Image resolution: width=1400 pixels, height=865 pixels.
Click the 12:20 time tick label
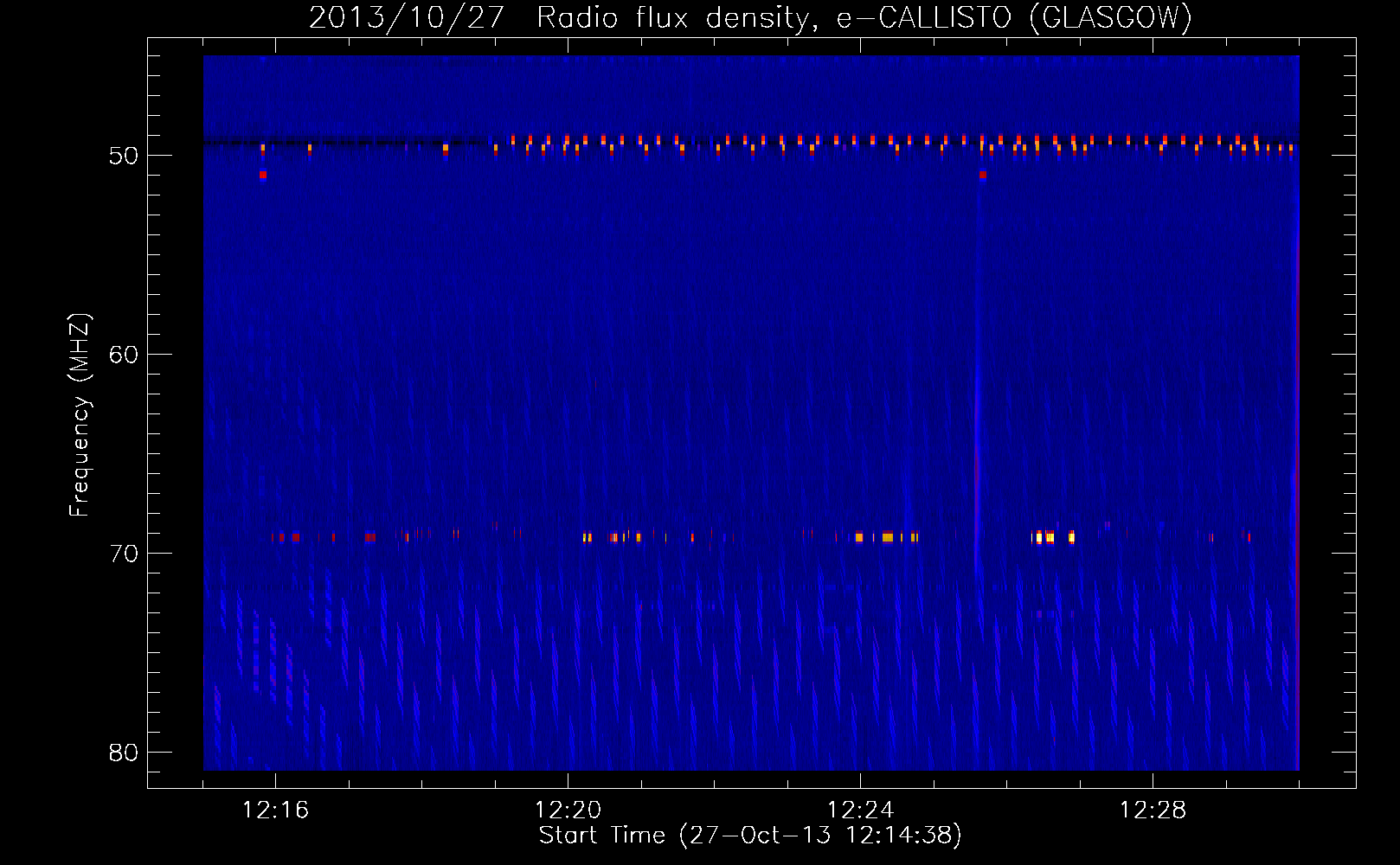point(568,811)
